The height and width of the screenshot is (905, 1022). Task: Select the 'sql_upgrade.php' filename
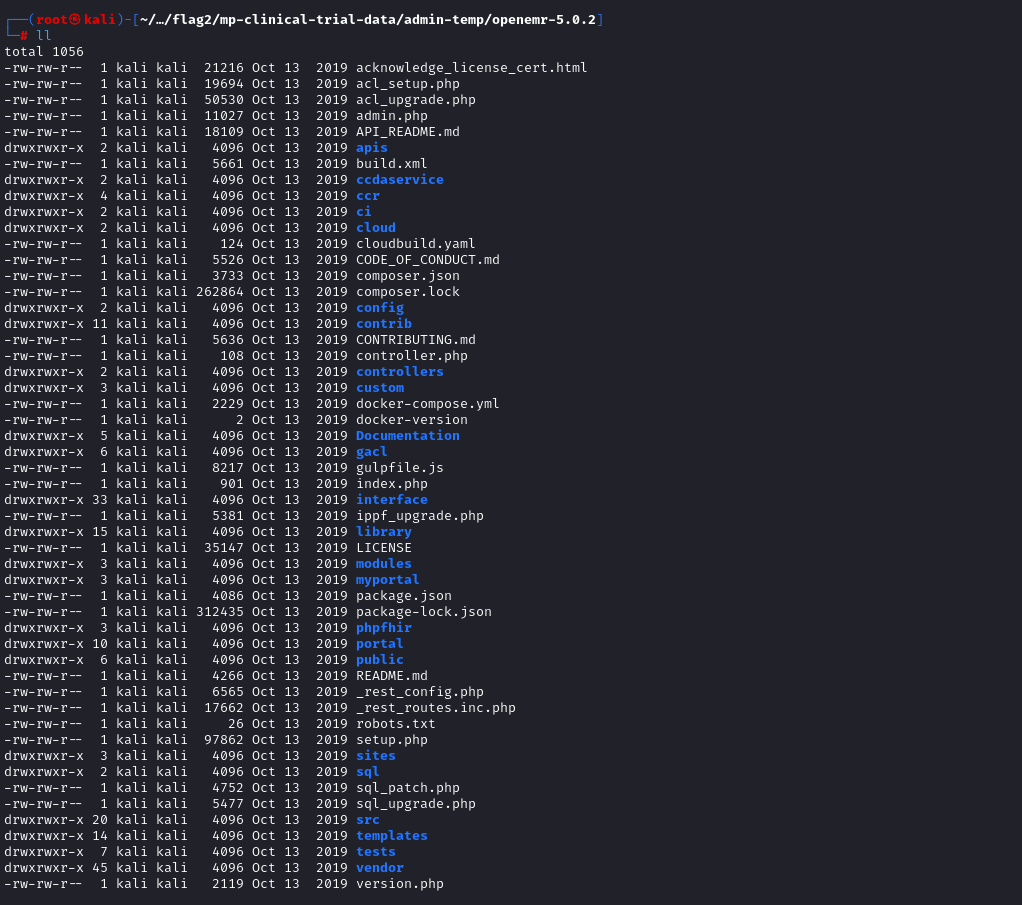[x=415, y=804]
